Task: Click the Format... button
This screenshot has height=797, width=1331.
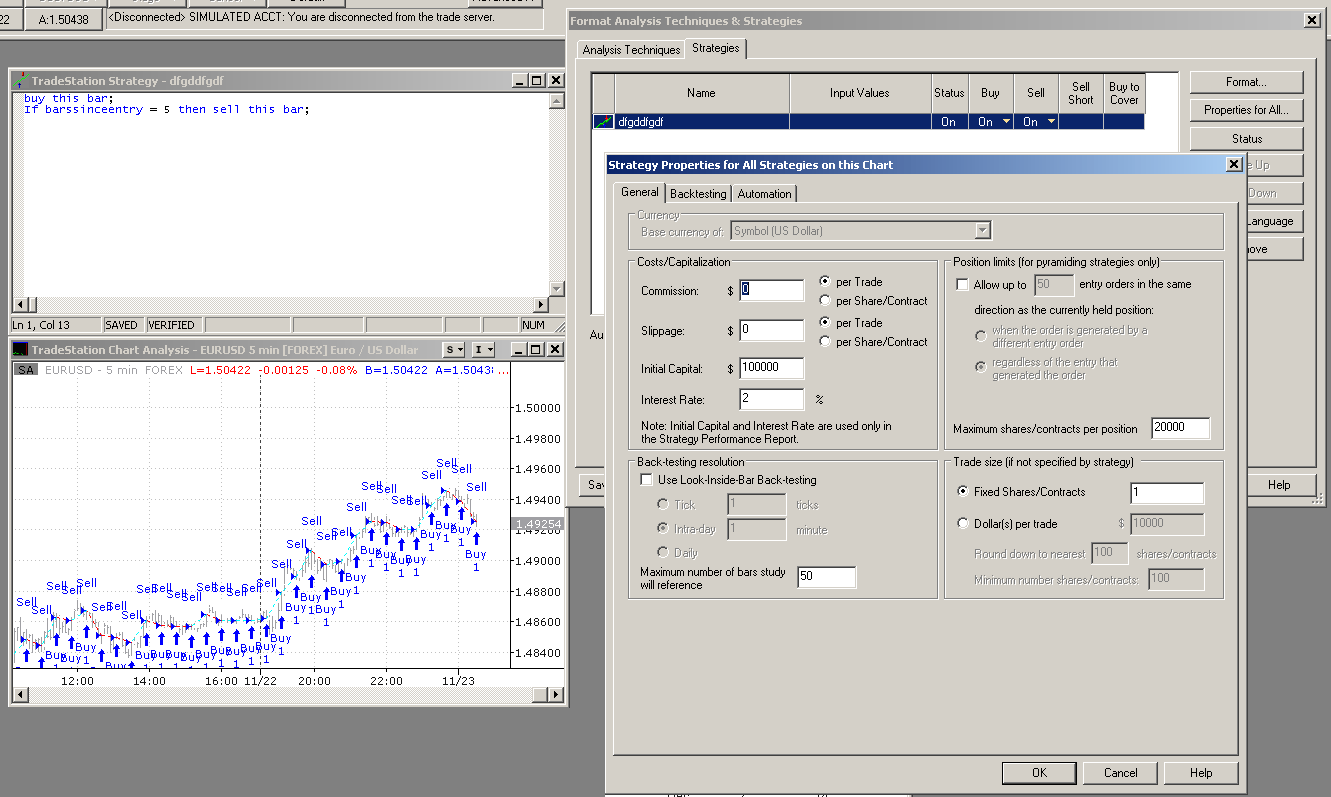Action: (1246, 82)
